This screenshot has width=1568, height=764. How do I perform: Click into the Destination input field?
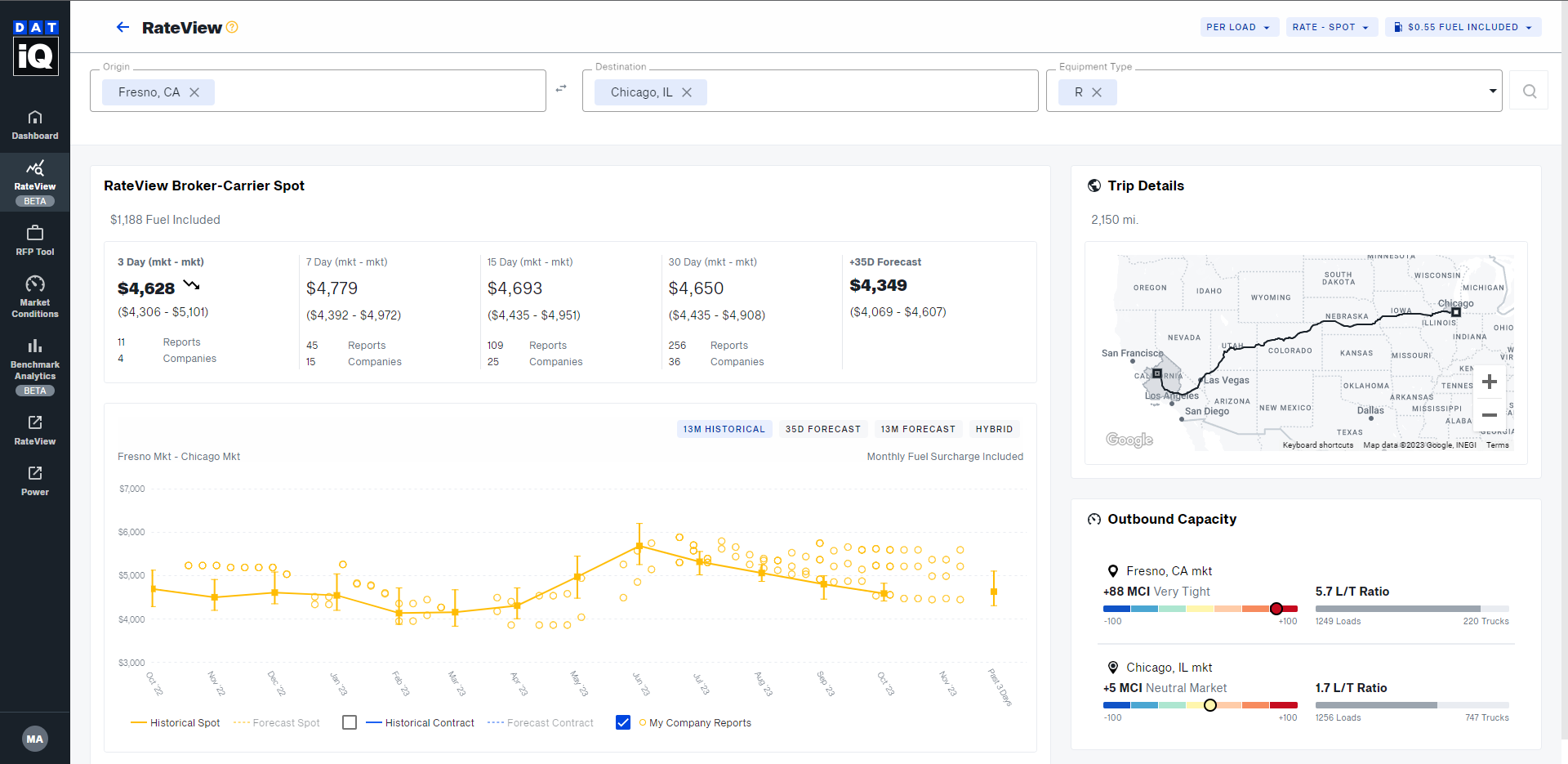(866, 92)
